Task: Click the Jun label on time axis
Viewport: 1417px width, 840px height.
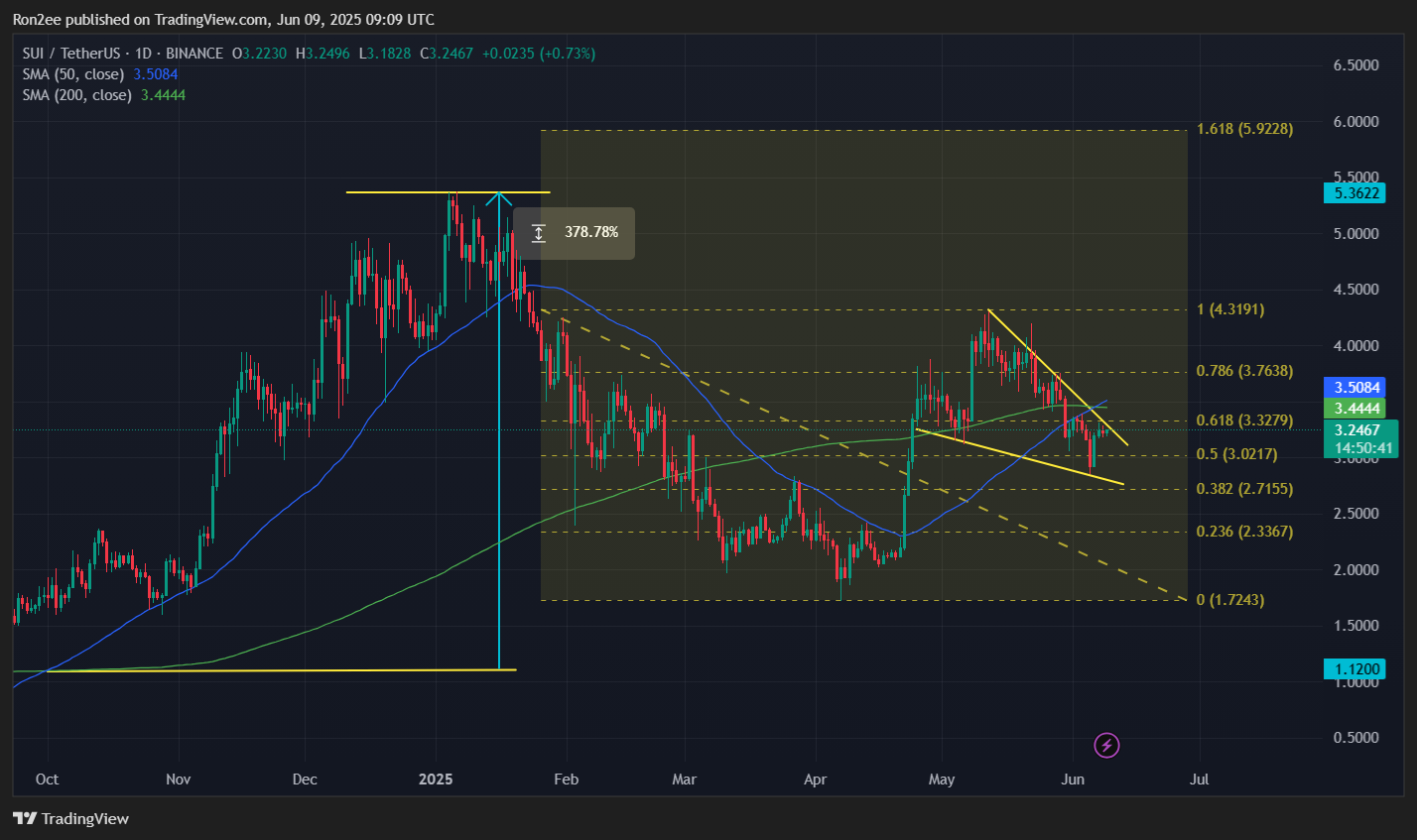Action: click(x=1072, y=780)
